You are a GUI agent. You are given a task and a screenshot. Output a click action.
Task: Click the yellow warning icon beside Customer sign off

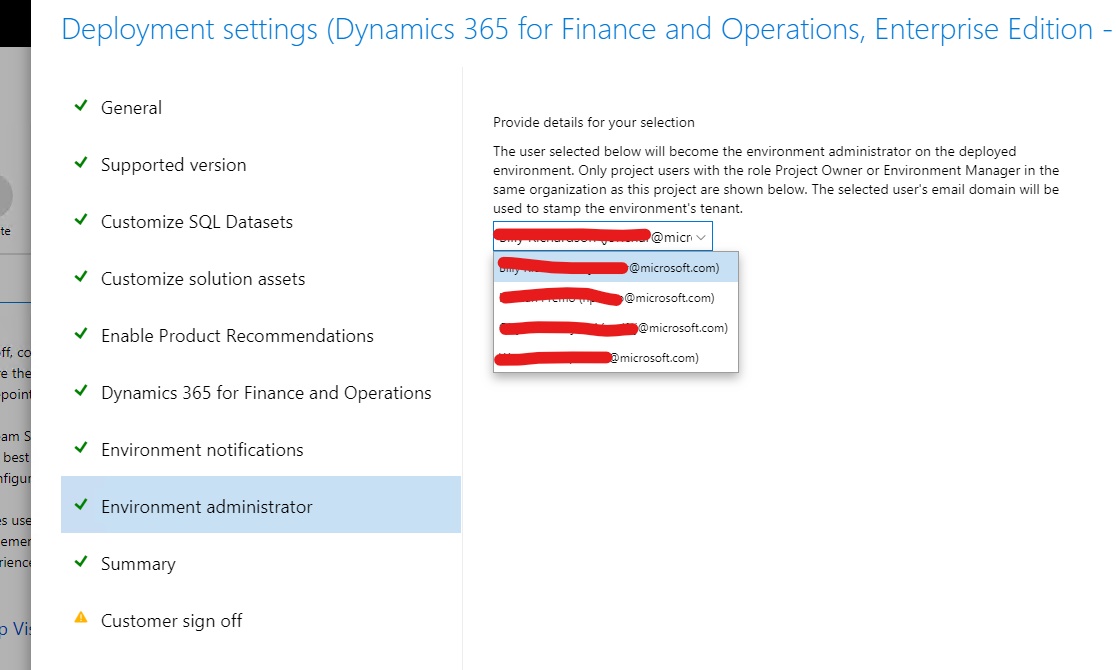pyautogui.click(x=81, y=619)
